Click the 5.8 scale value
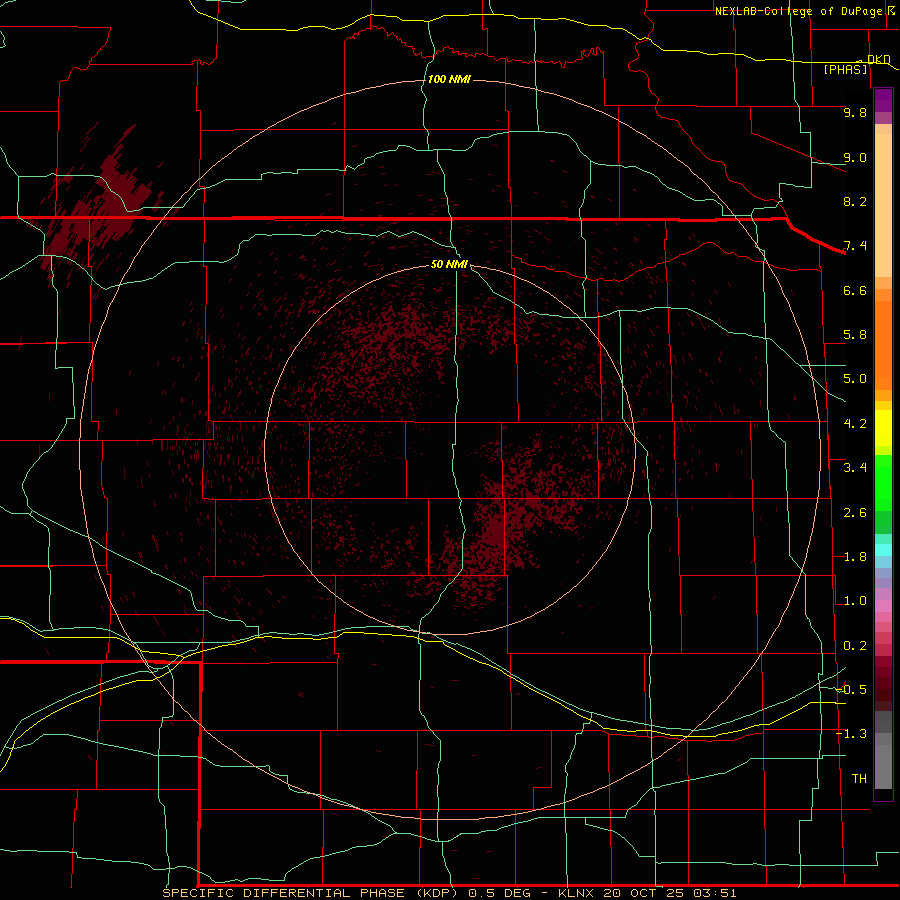Image resolution: width=900 pixels, height=900 pixels. tap(855, 335)
